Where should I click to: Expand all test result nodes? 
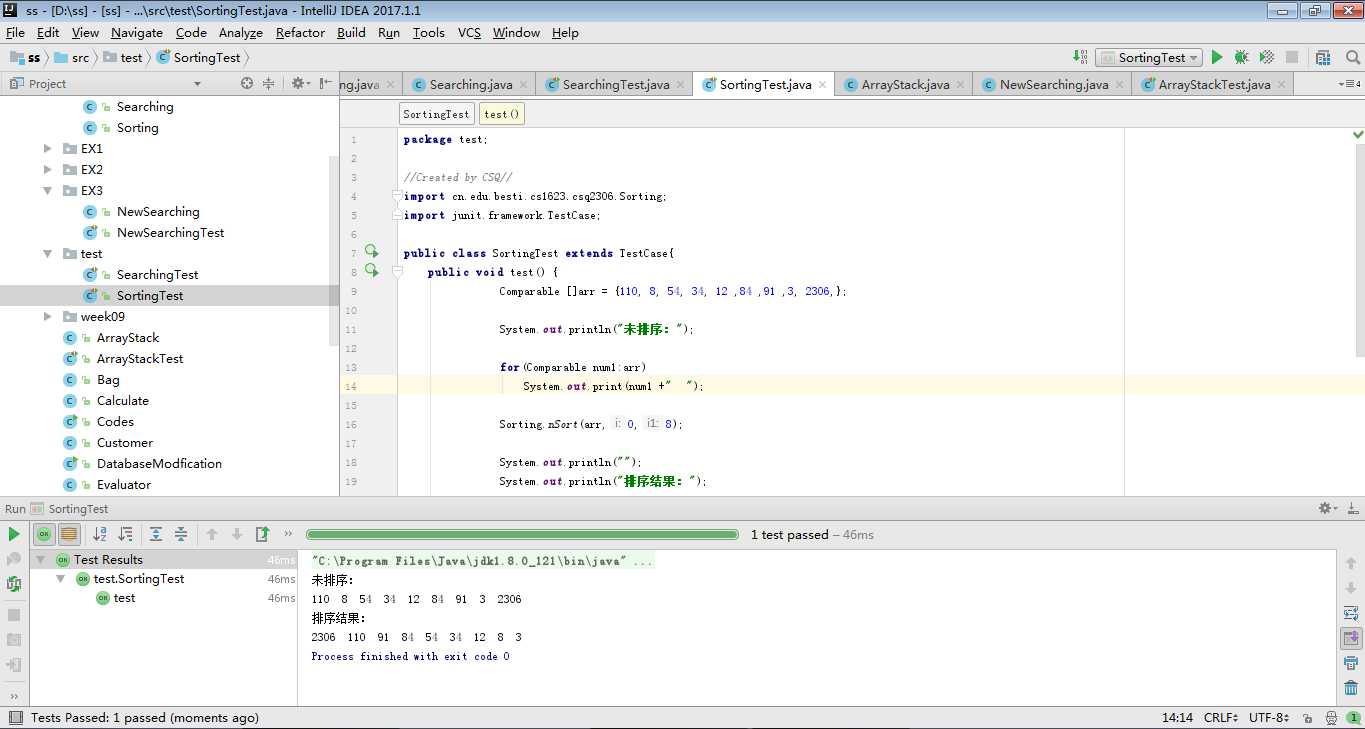click(156, 534)
